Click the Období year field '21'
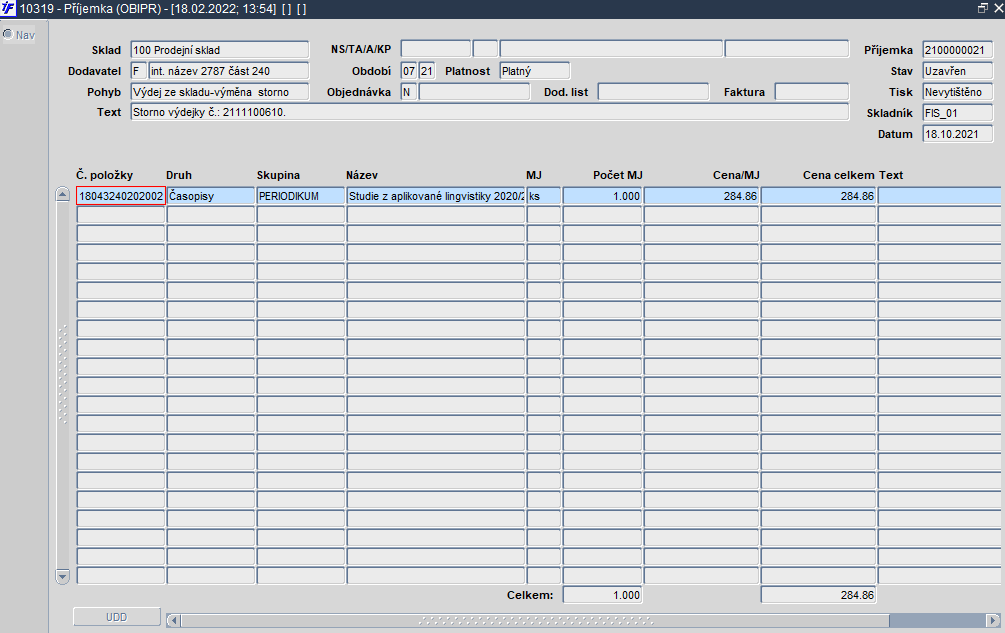 (427, 71)
